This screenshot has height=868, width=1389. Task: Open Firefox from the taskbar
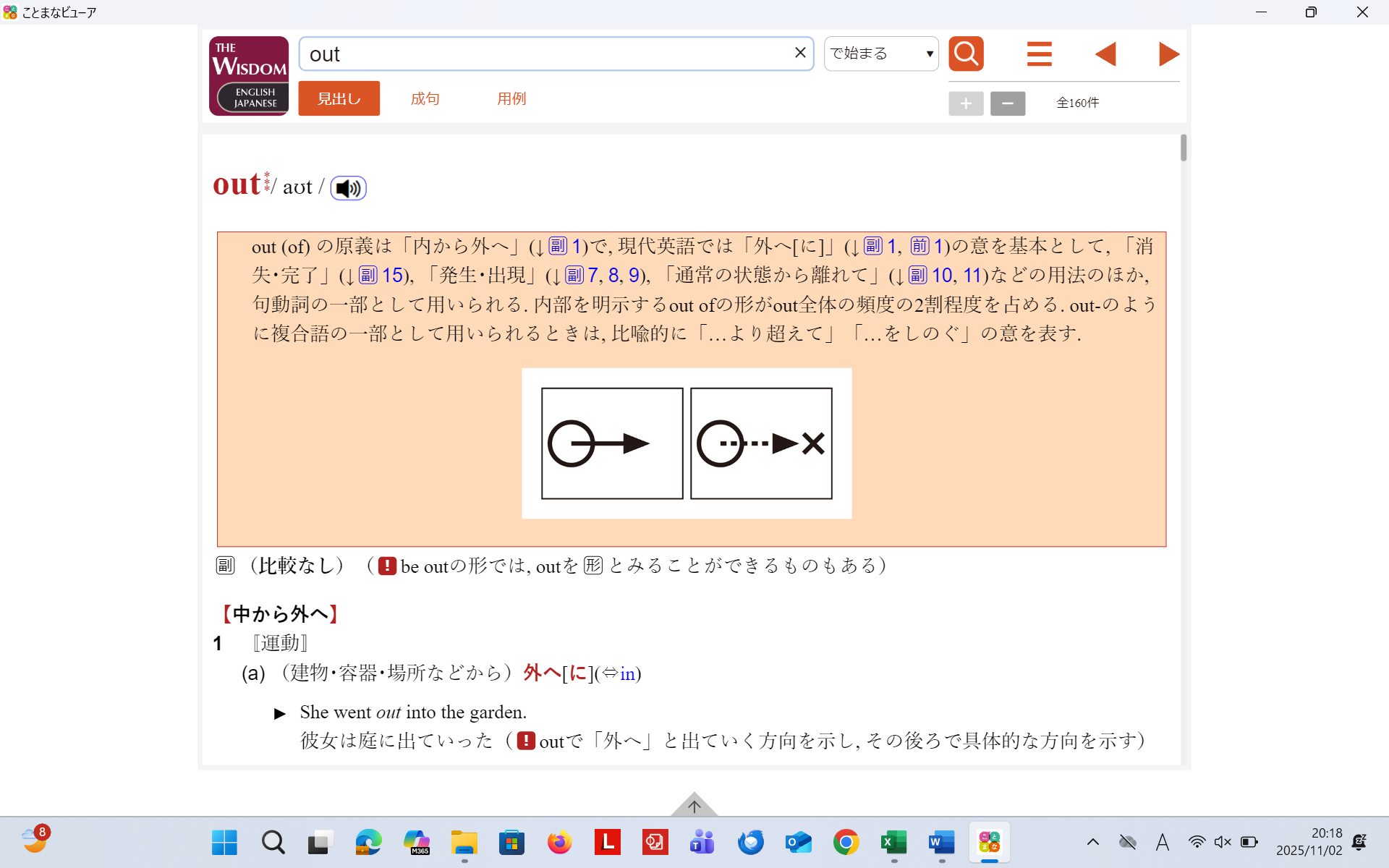(x=559, y=843)
